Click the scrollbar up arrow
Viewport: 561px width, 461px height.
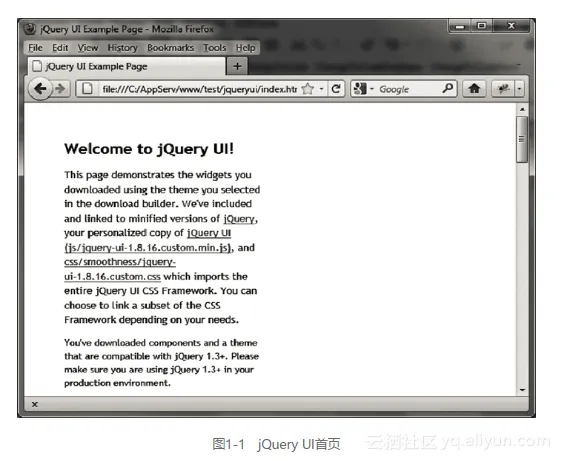[x=522, y=109]
